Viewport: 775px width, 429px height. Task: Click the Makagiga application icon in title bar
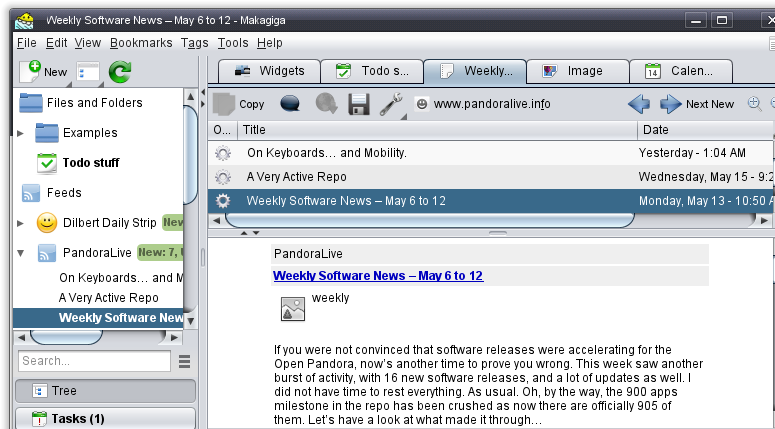(x=24, y=21)
